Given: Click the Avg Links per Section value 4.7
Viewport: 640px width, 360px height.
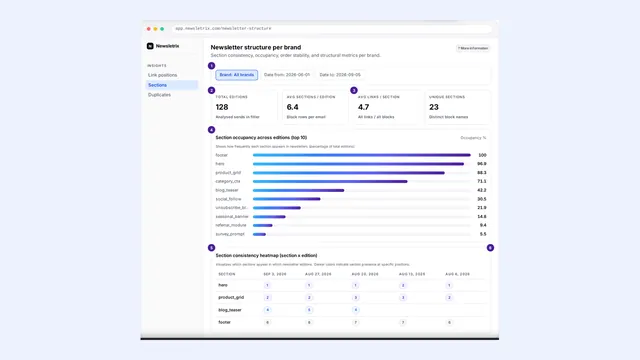Looking at the screenshot, I should pyautogui.click(x=364, y=107).
